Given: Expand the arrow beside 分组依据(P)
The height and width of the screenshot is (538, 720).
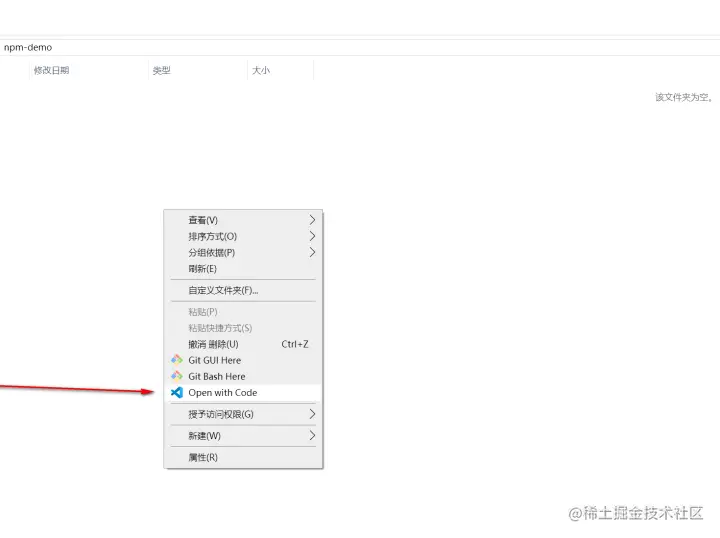Looking at the screenshot, I should [x=312, y=252].
